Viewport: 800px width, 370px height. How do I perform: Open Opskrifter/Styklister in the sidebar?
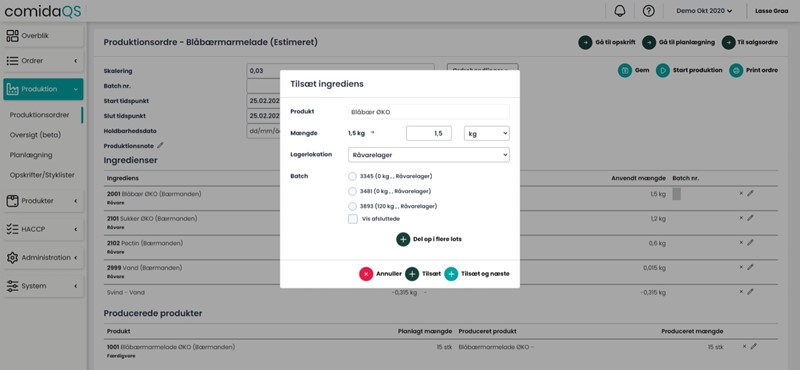coord(42,175)
